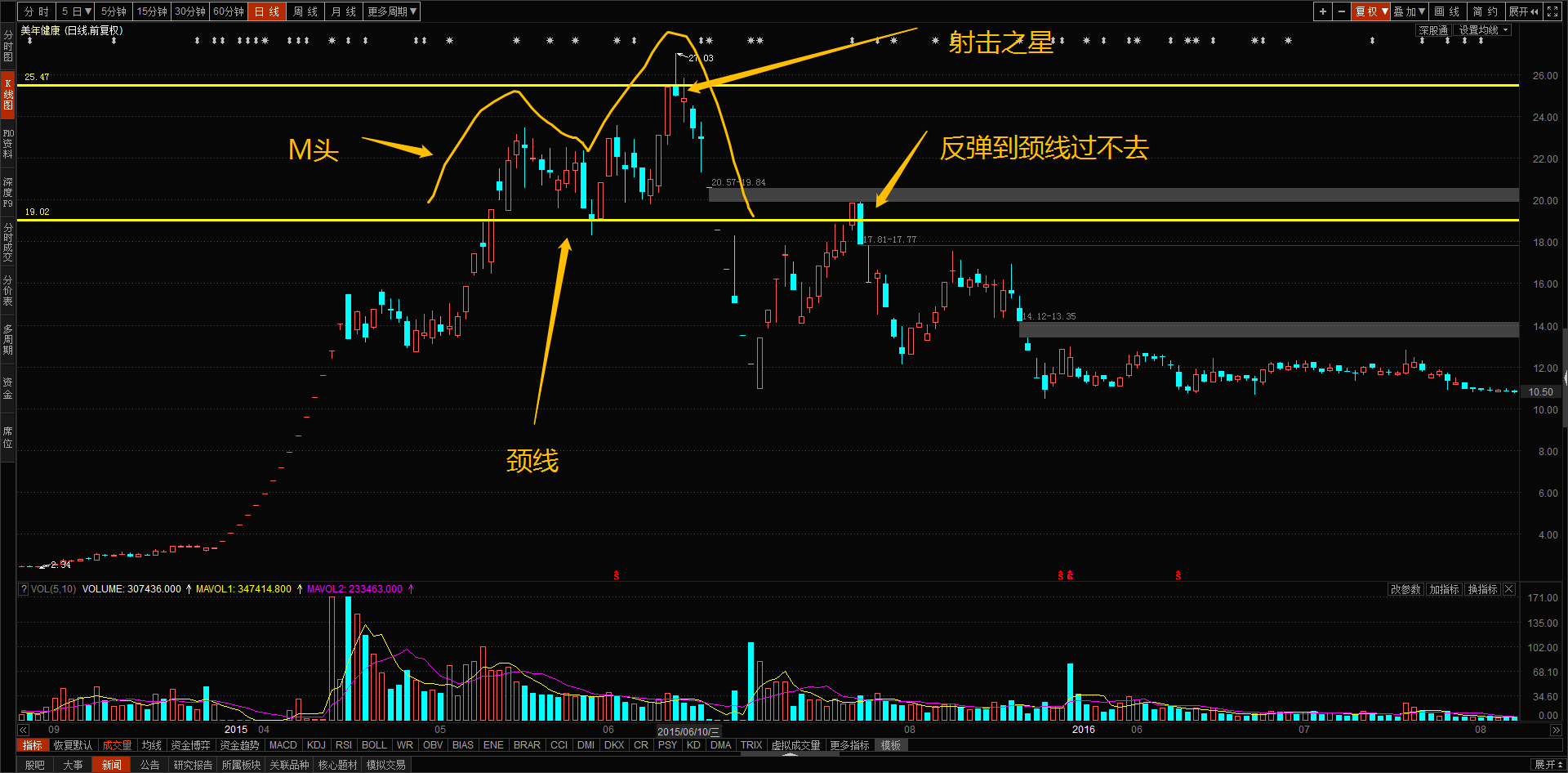The width and height of the screenshot is (1568, 773).
Task: Close the VOL indicator panel
Action: [1509, 589]
